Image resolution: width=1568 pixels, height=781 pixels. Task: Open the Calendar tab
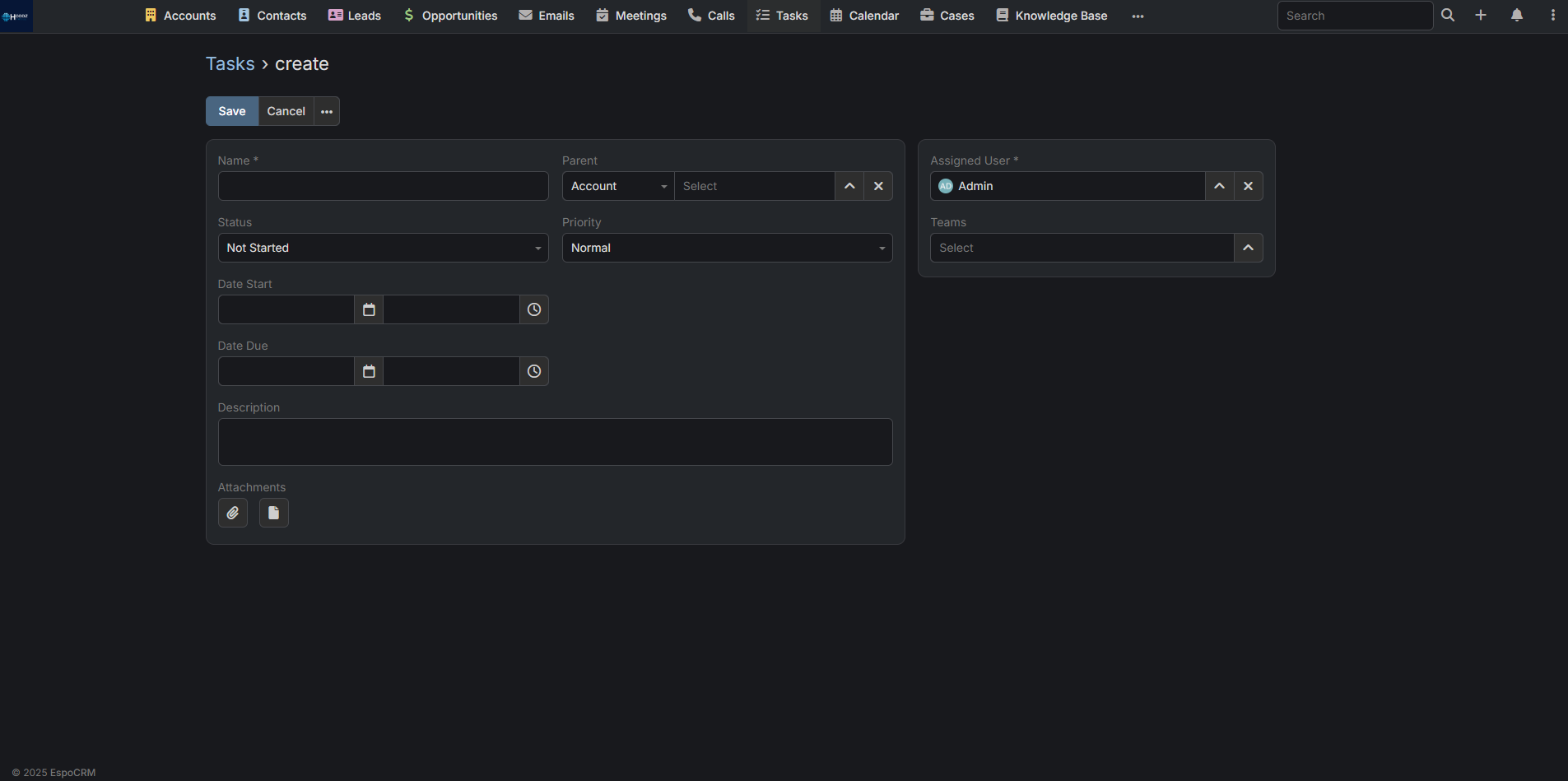[864, 16]
